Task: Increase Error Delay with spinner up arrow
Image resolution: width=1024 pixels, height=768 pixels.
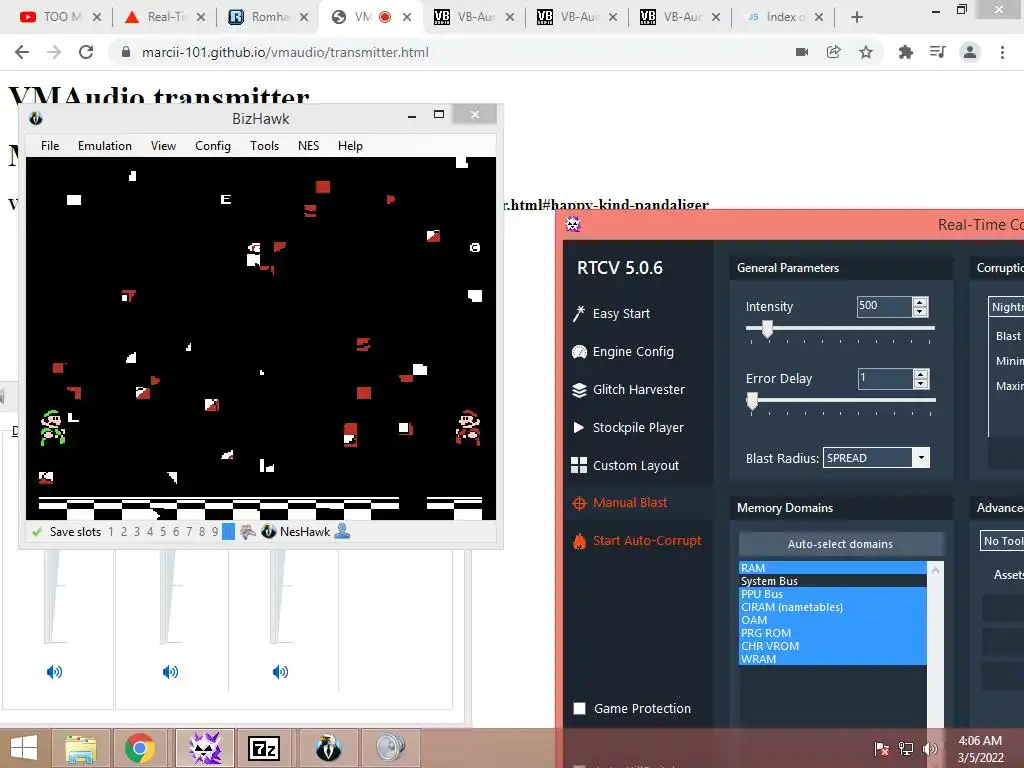Action: 921,374
